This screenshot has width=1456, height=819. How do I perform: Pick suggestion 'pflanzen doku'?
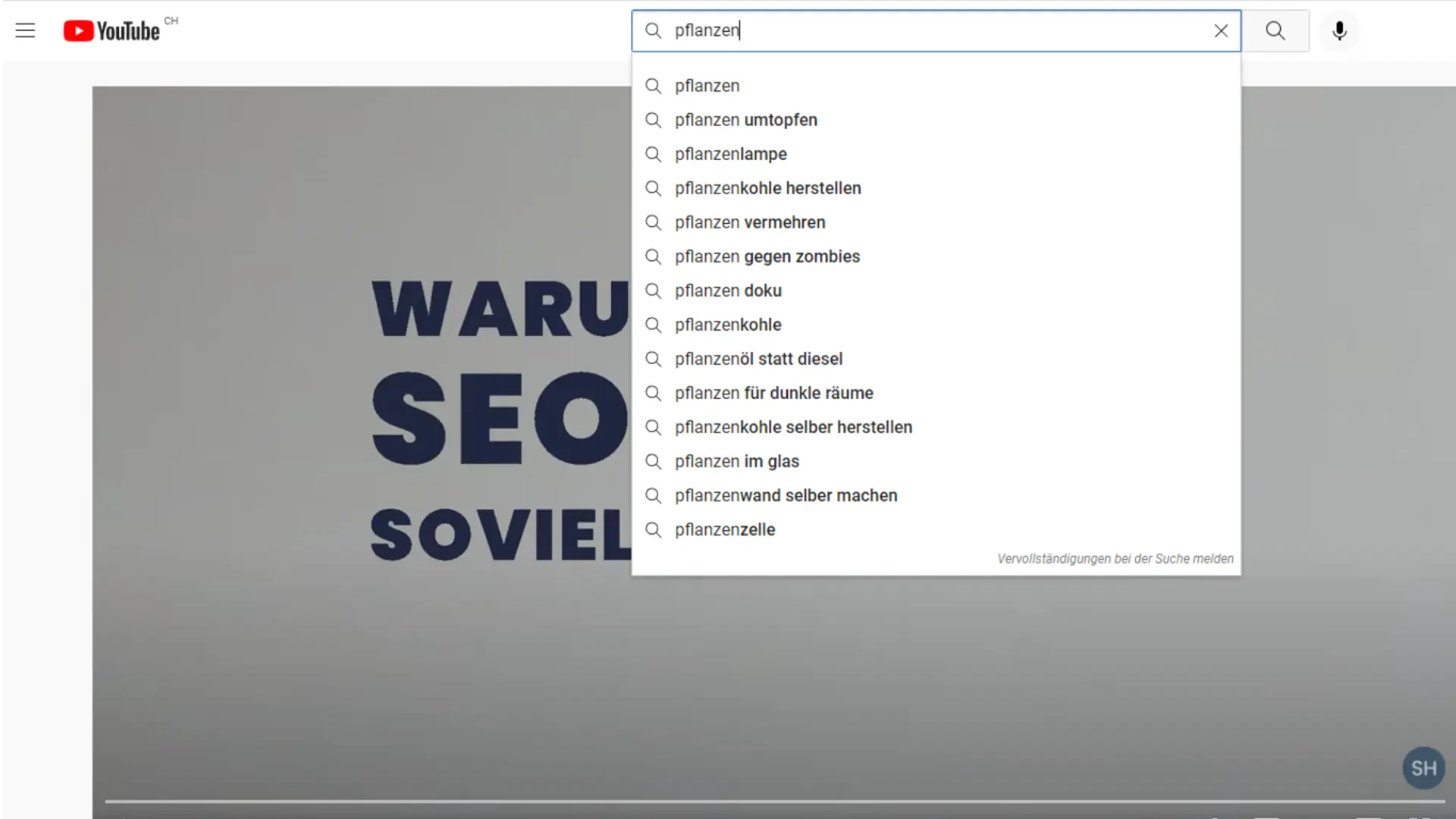coord(936,290)
